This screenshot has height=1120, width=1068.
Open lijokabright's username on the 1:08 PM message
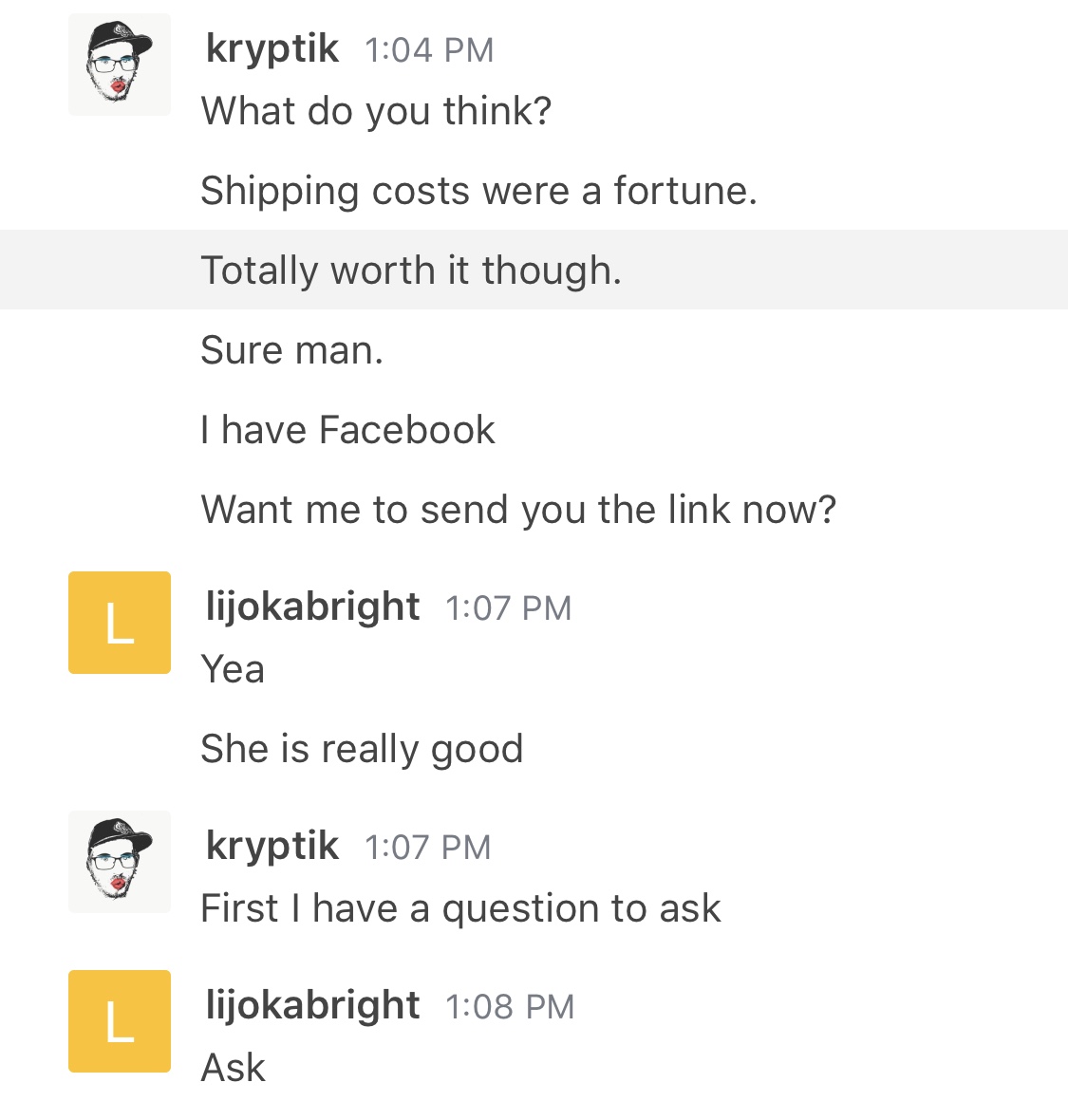tap(312, 1006)
